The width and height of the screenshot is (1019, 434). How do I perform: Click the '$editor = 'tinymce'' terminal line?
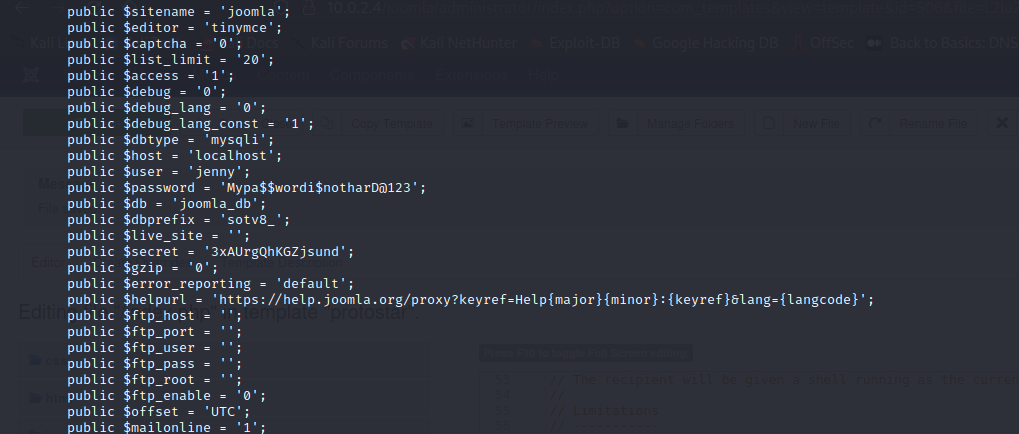click(175, 28)
